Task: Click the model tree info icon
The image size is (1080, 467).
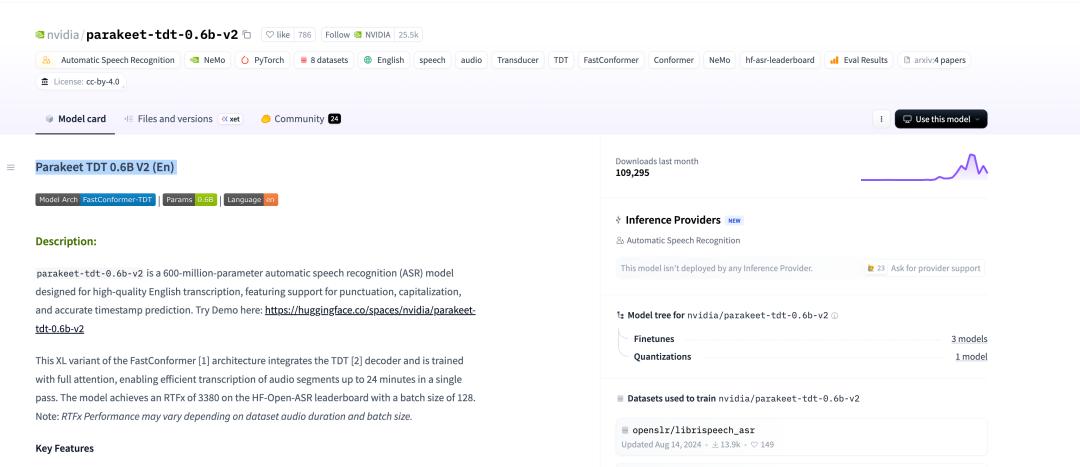Action: pyautogui.click(x=835, y=315)
